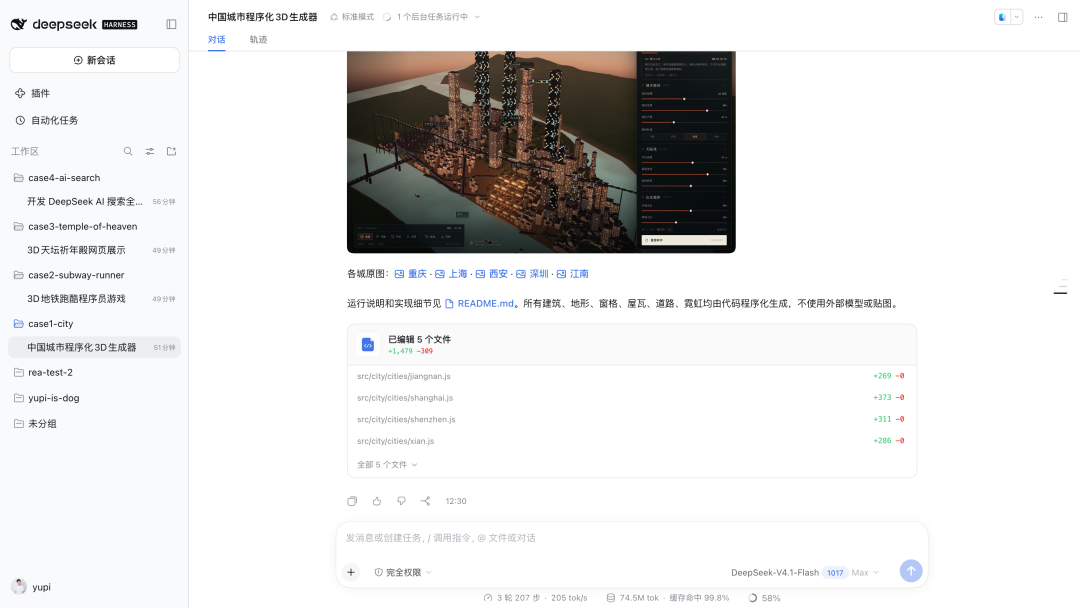
Task: Click the plus attachment button
Action: (351, 572)
